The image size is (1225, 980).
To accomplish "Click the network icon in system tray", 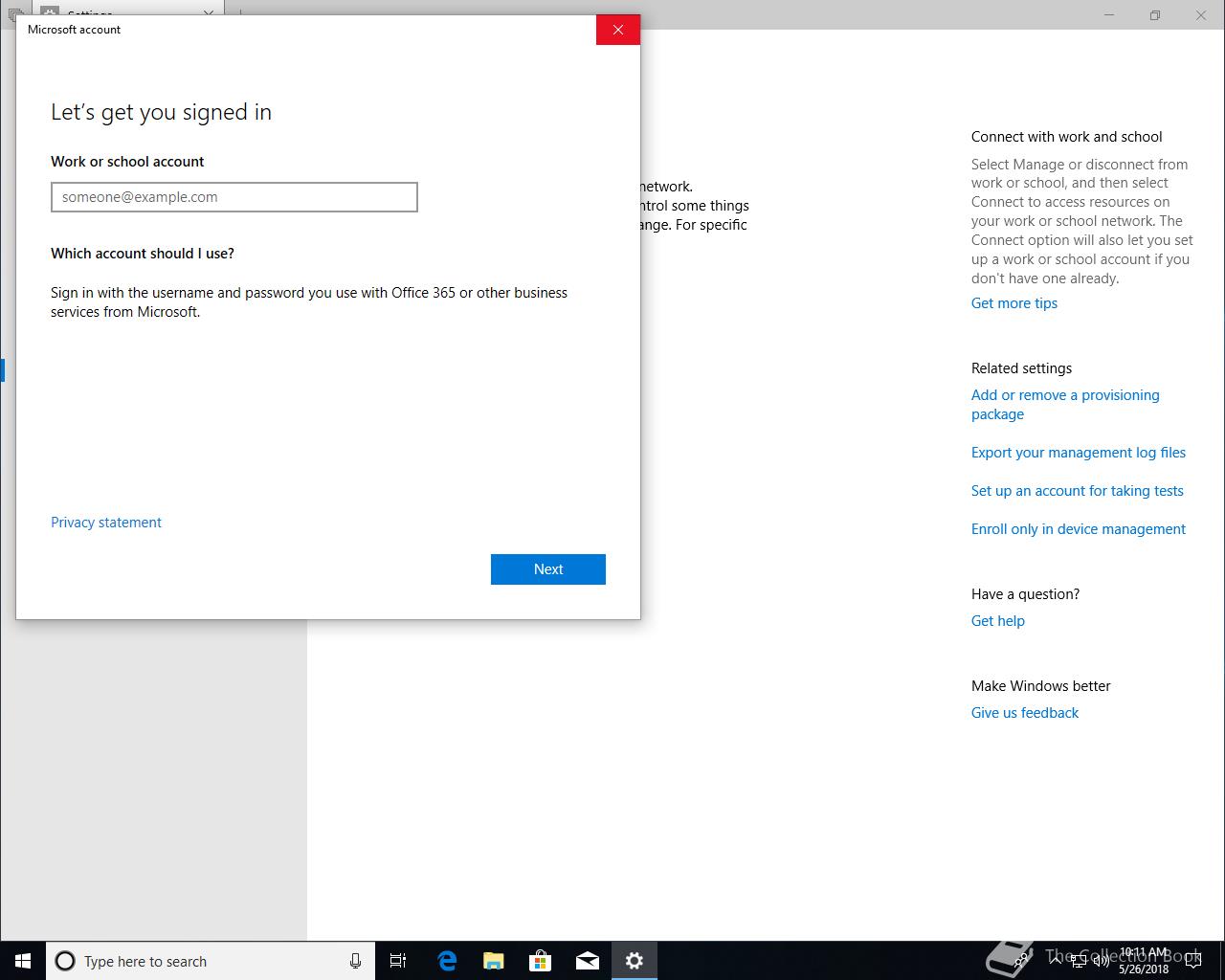I will pyautogui.click(x=1079, y=961).
